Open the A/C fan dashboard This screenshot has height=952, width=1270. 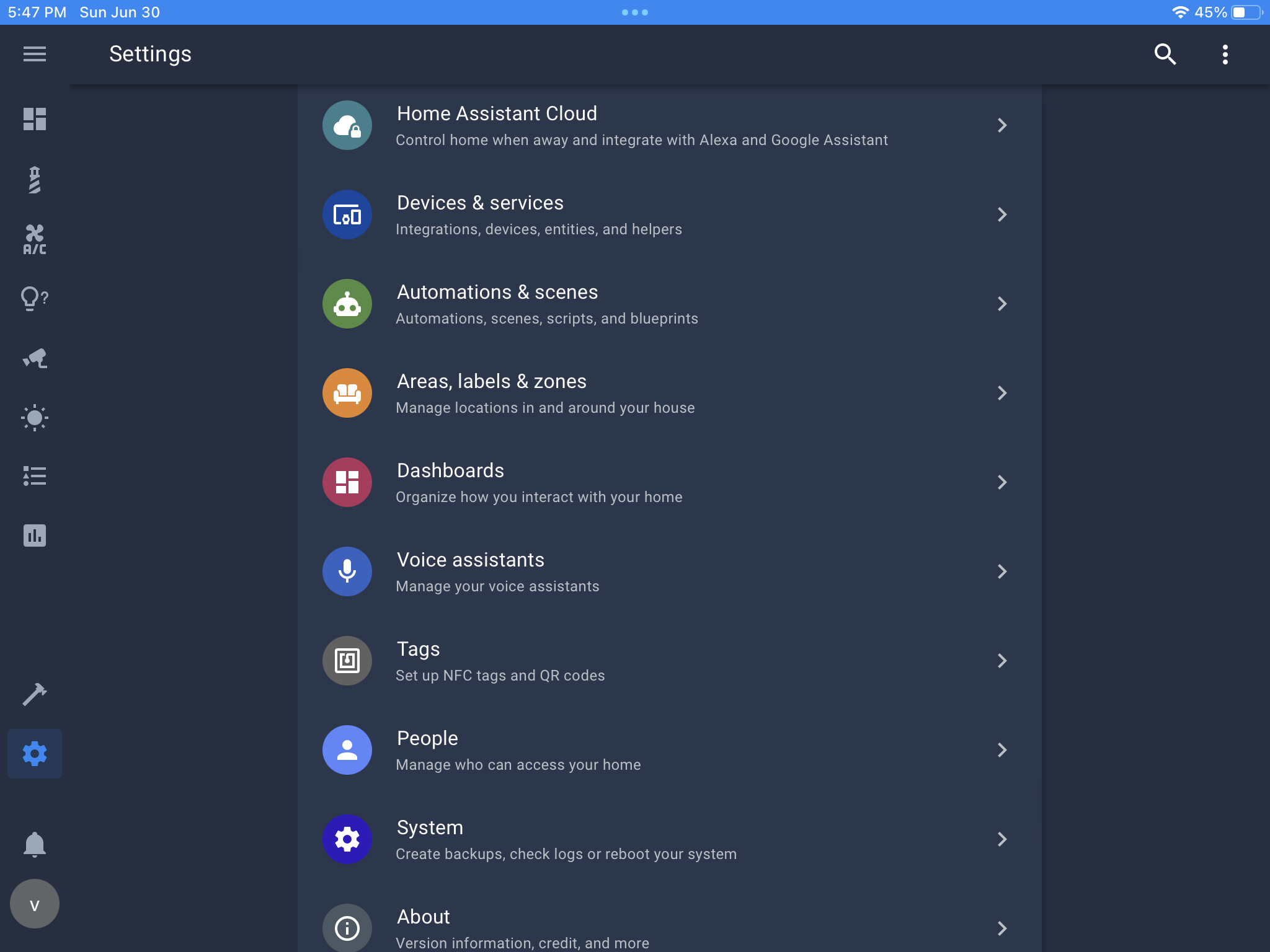pos(35,240)
